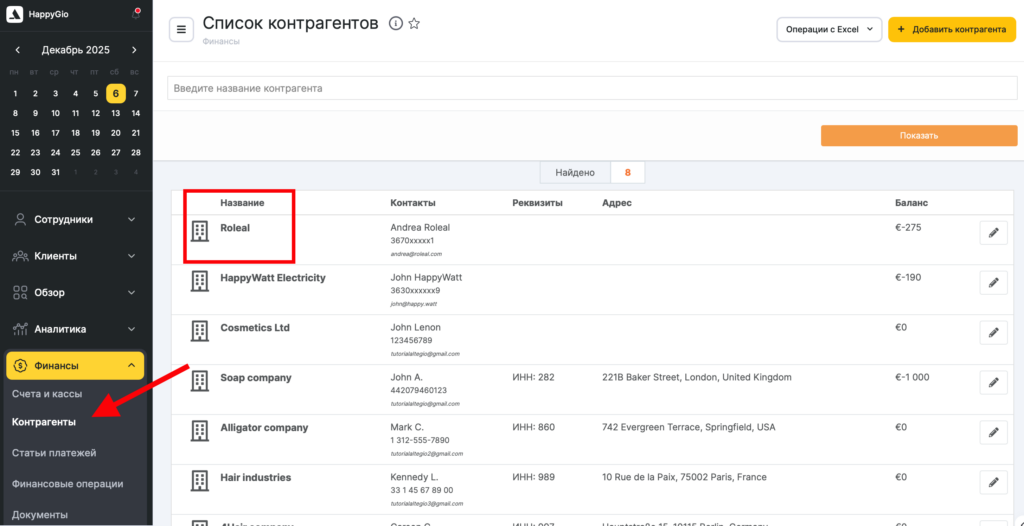Open Операции с Excel dropdown
Screen dimensions: 1024x526
[x=829, y=30]
